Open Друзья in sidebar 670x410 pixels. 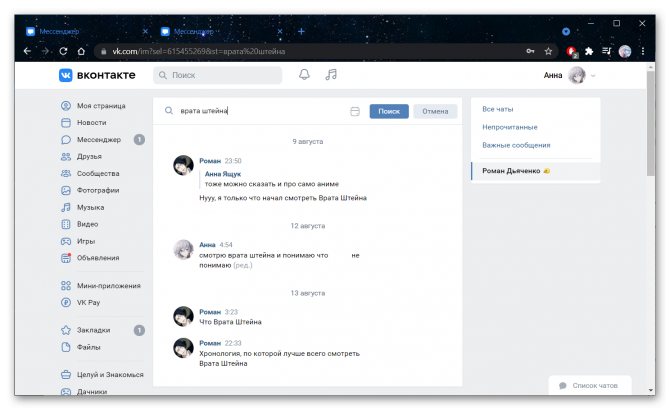click(89, 156)
